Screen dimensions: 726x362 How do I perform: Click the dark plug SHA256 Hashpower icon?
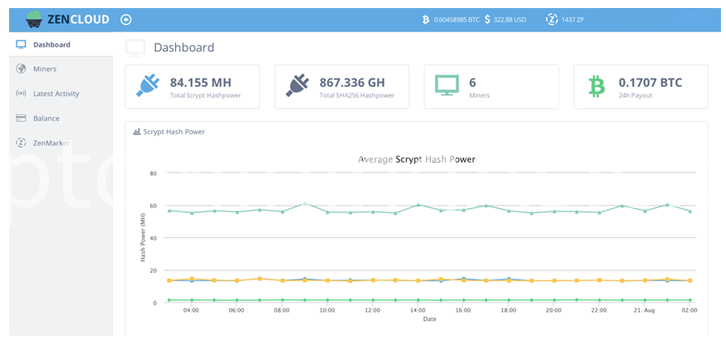pyautogui.click(x=297, y=86)
